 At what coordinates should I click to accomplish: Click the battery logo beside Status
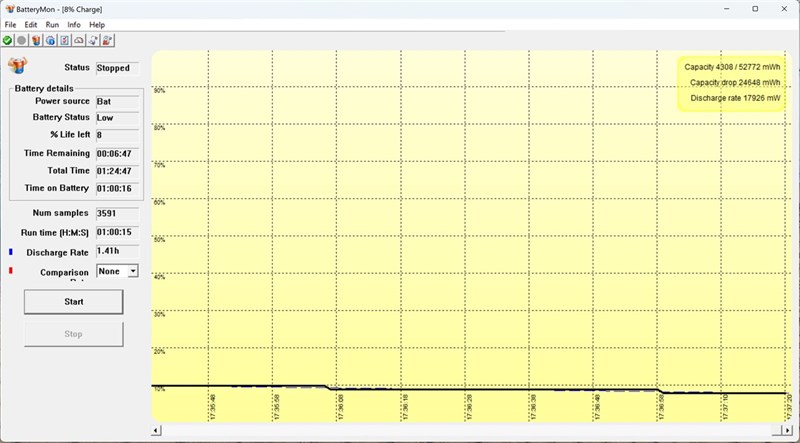point(17,65)
